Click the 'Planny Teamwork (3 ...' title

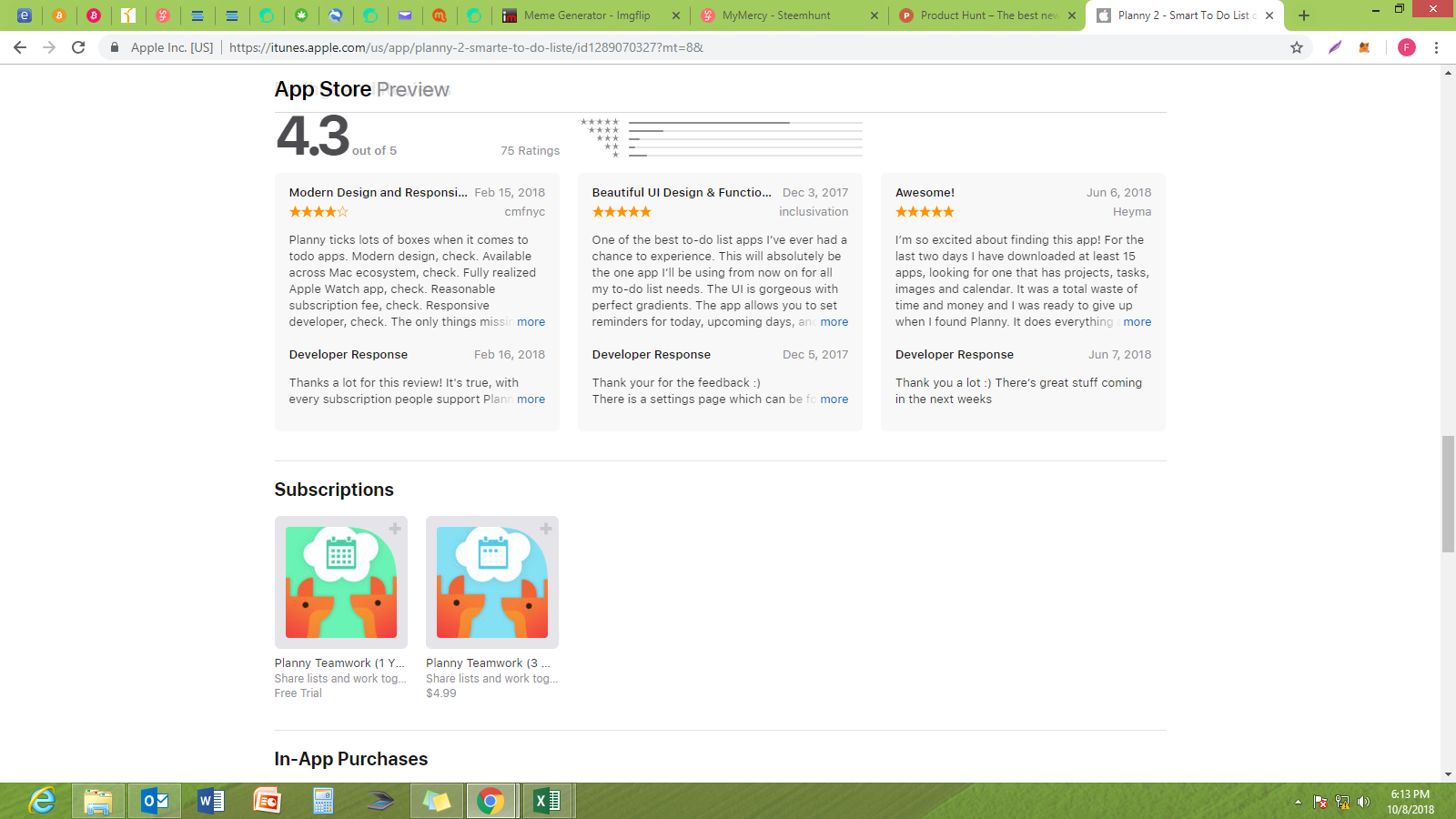[488, 663]
